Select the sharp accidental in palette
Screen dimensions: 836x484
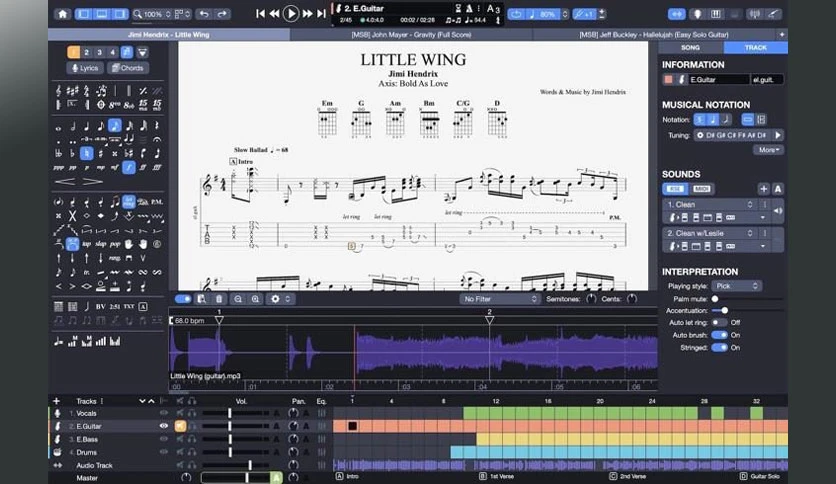point(100,154)
